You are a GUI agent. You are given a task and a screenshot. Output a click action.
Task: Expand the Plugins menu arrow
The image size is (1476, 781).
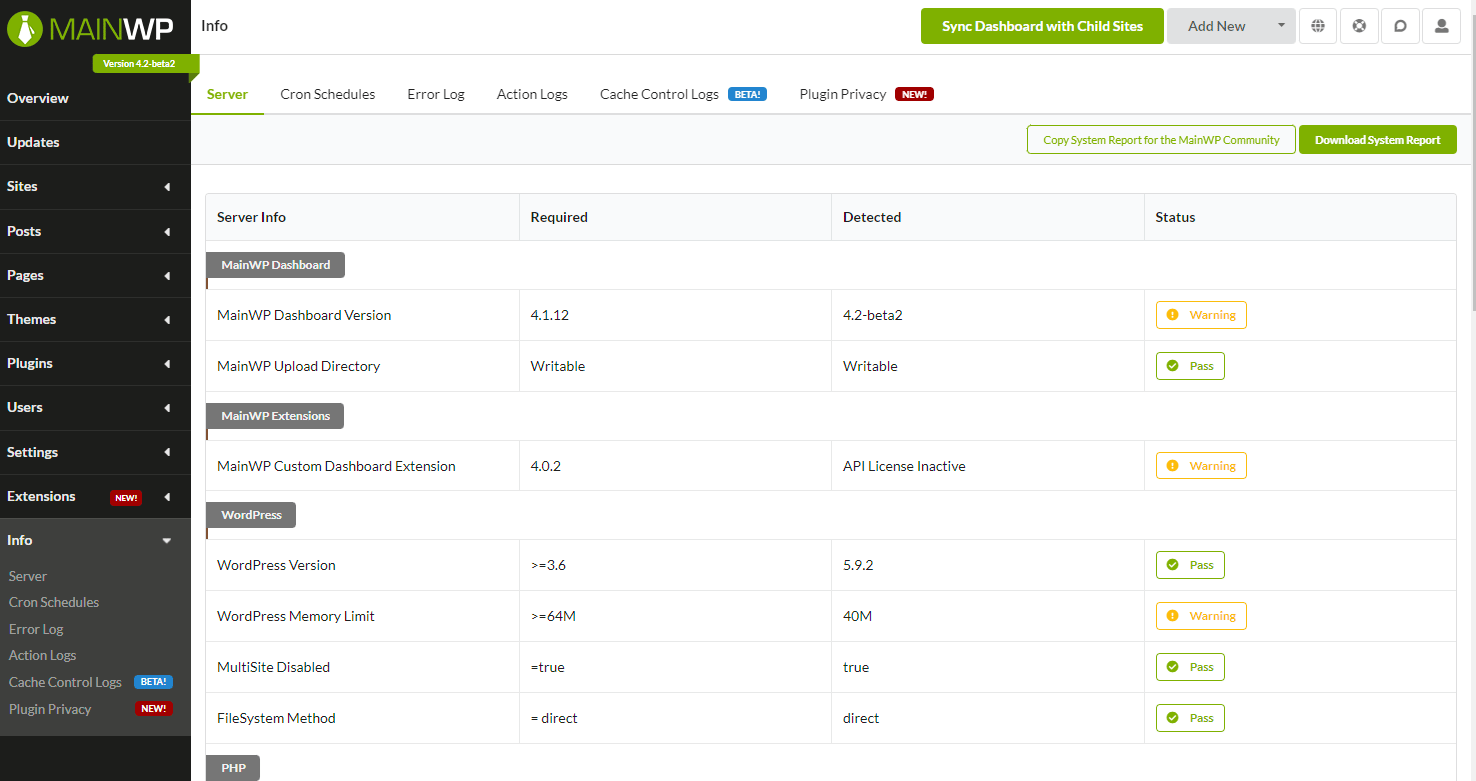click(x=167, y=364)
